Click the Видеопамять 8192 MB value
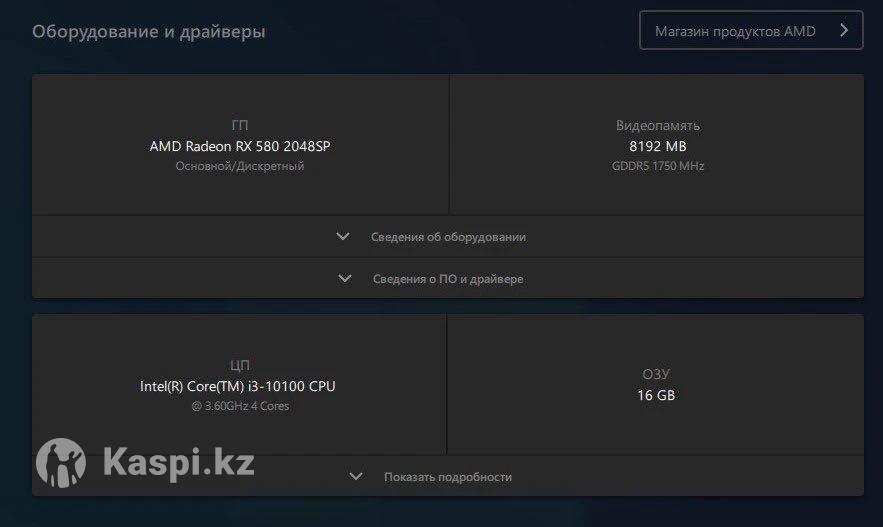The height and width of the screenshot is (527, 883). [658, 146]
